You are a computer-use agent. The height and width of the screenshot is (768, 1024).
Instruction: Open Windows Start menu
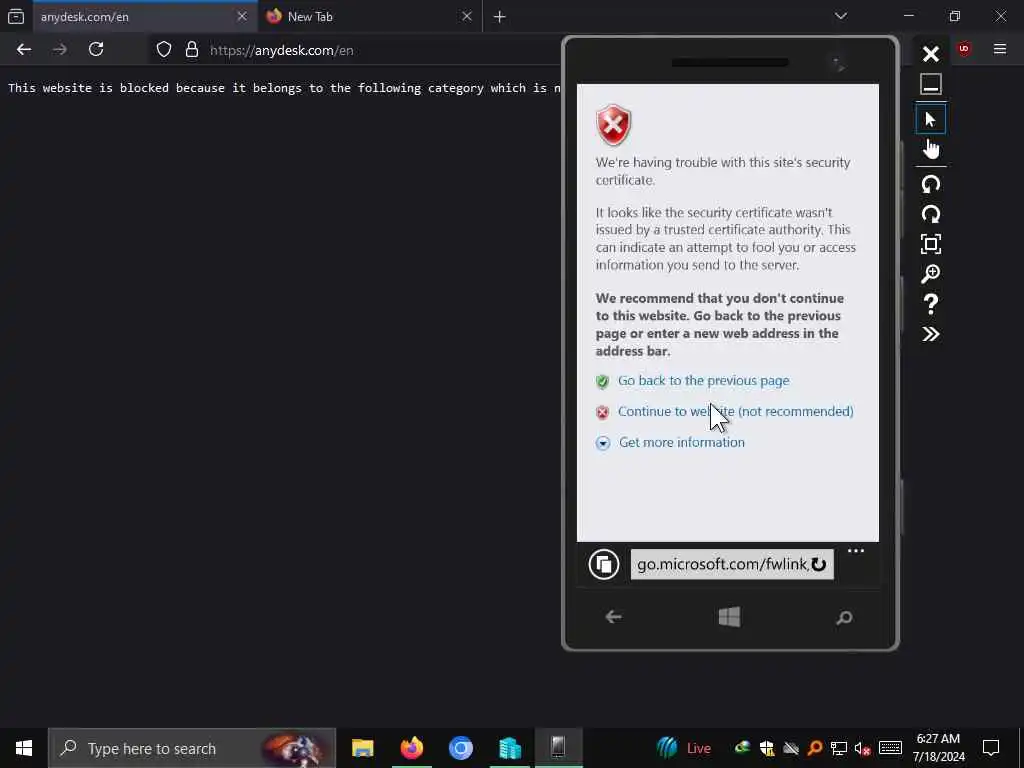[x=24, y=748]
